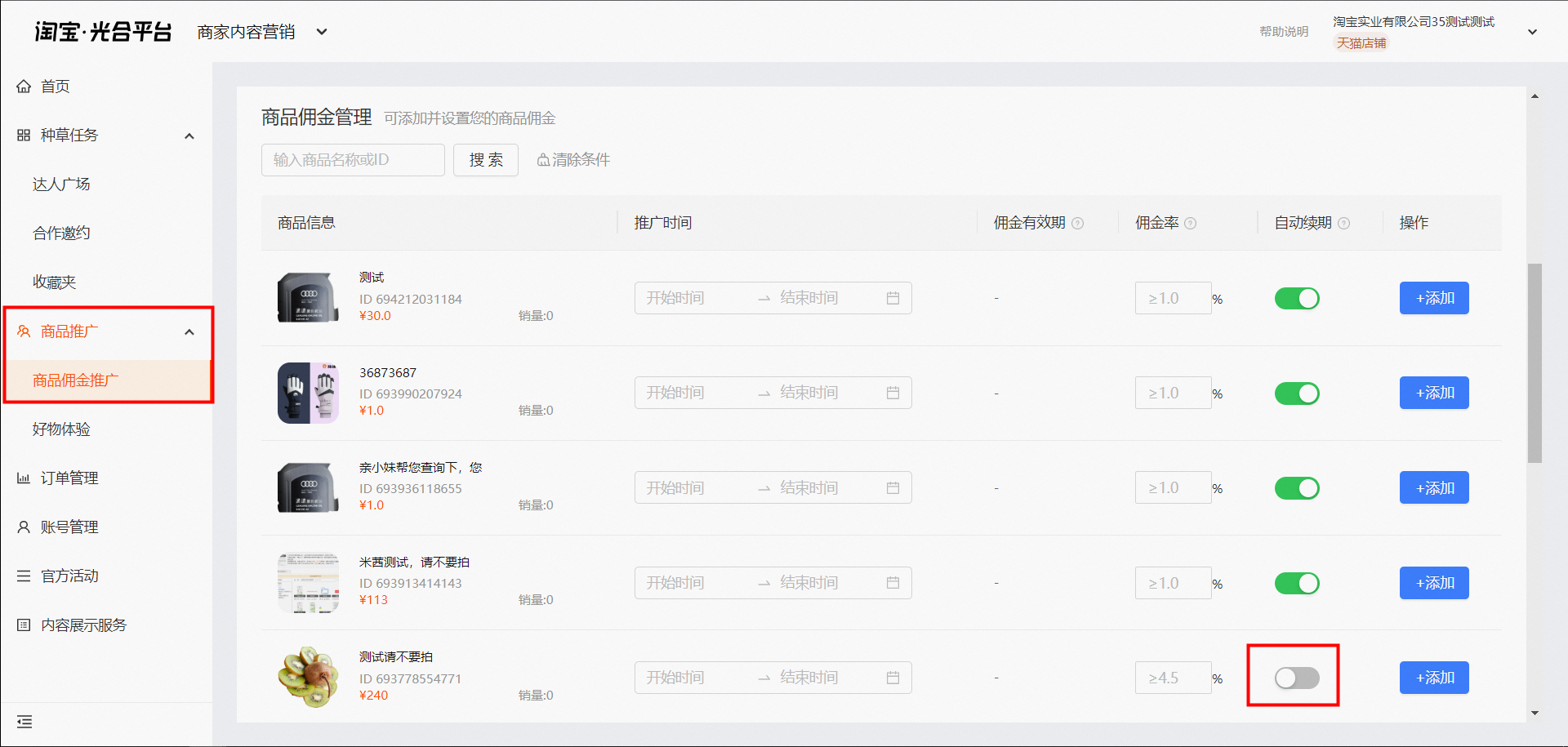
Task: Open the calendar icon in the 米茜测试 row
Action: coord(893,583)
